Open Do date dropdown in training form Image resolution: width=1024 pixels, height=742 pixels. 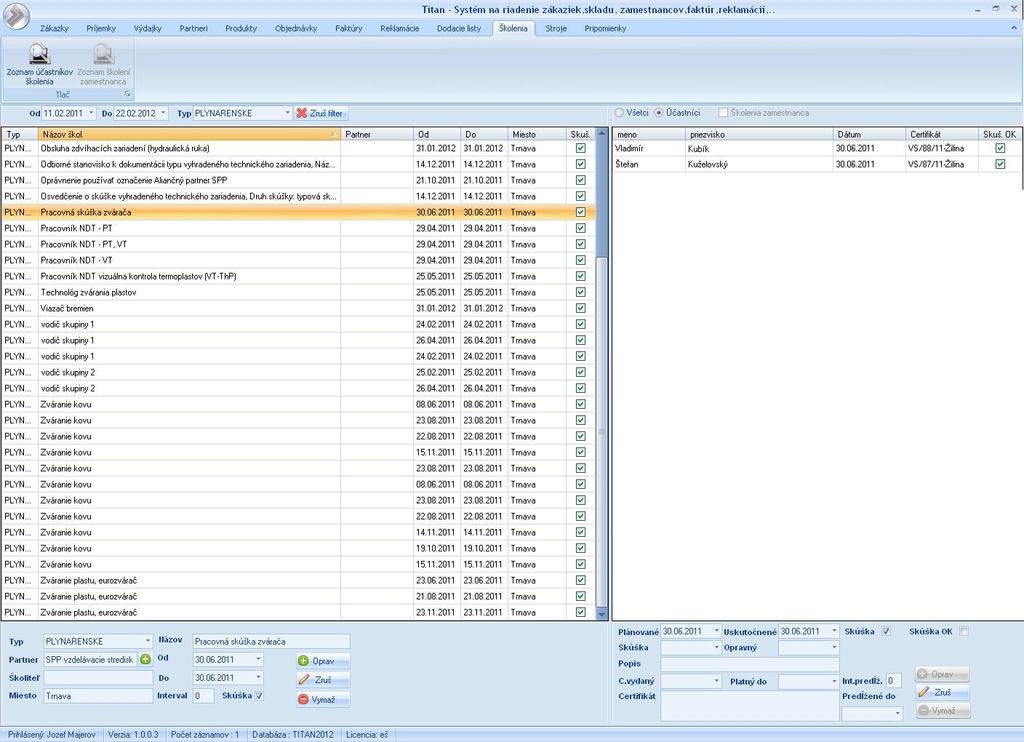click(259, 678)
